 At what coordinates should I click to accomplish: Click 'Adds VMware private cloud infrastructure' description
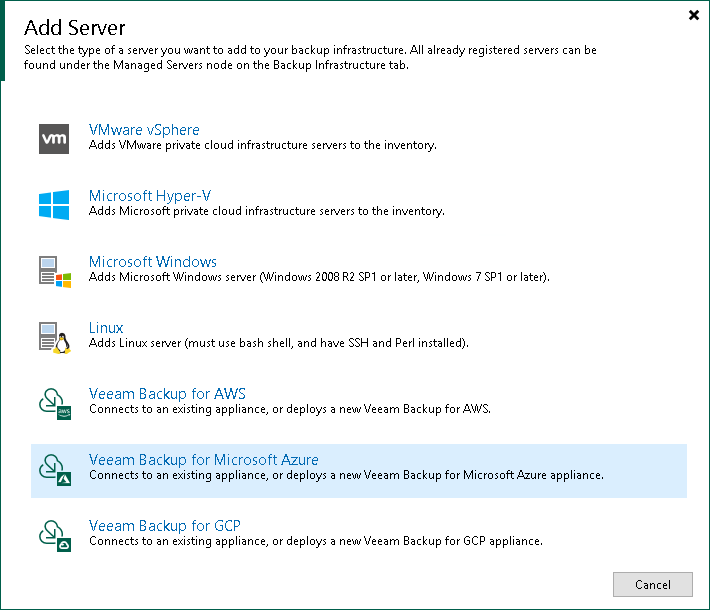point(263,145)
